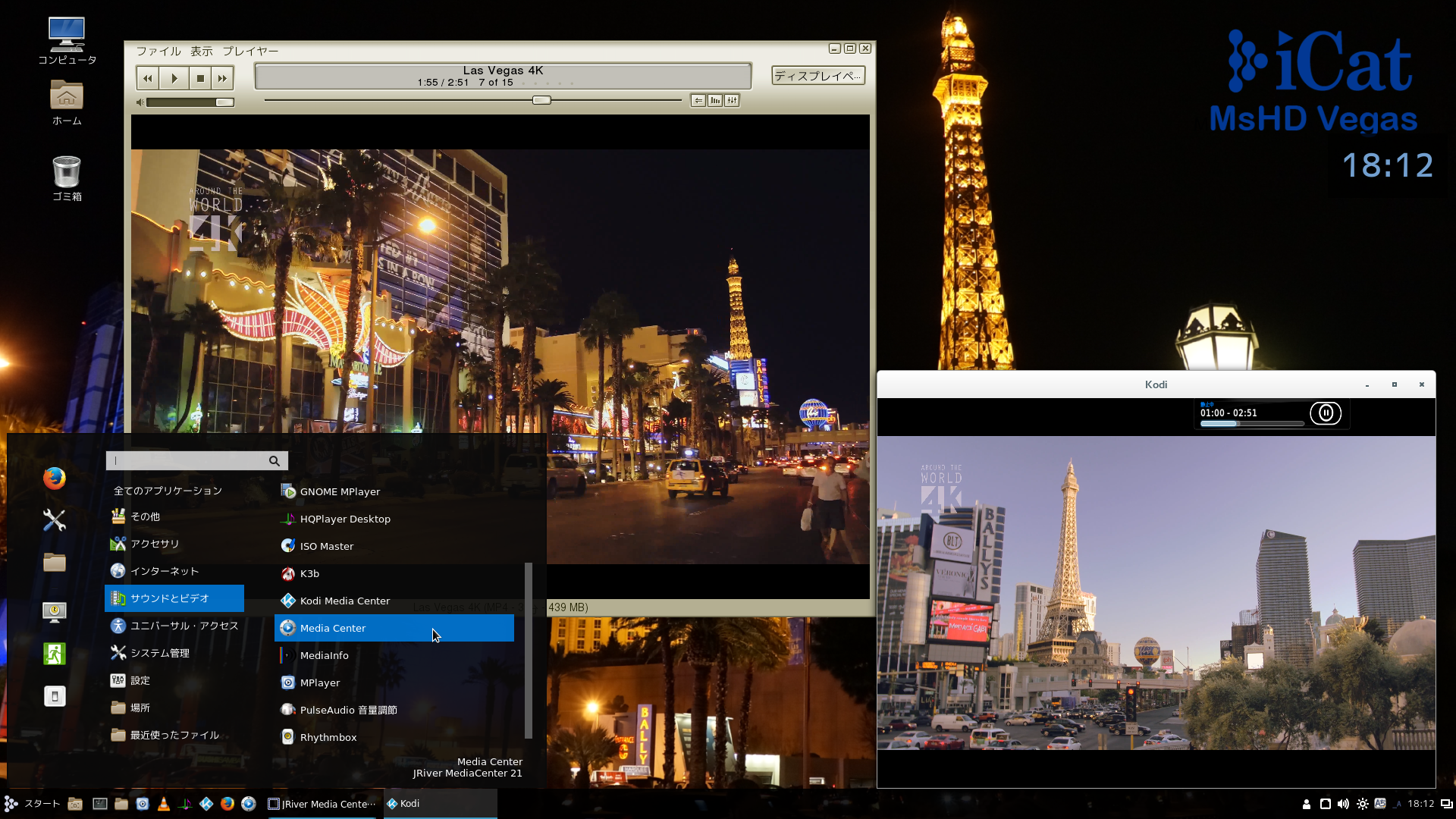Click the ディスプレイ view button in JRiver

point(818,76)
